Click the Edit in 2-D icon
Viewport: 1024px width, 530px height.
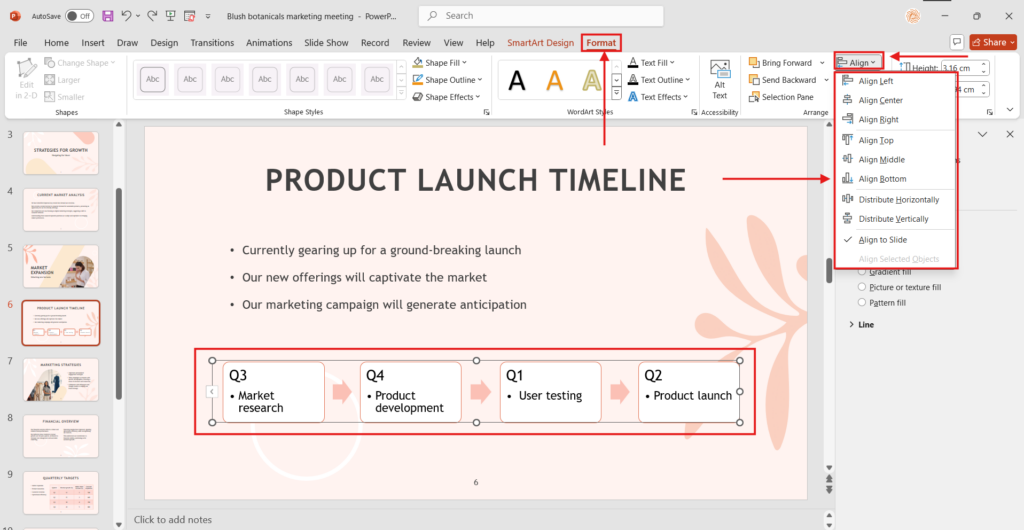pyautogui.click(x=27, y=80)
